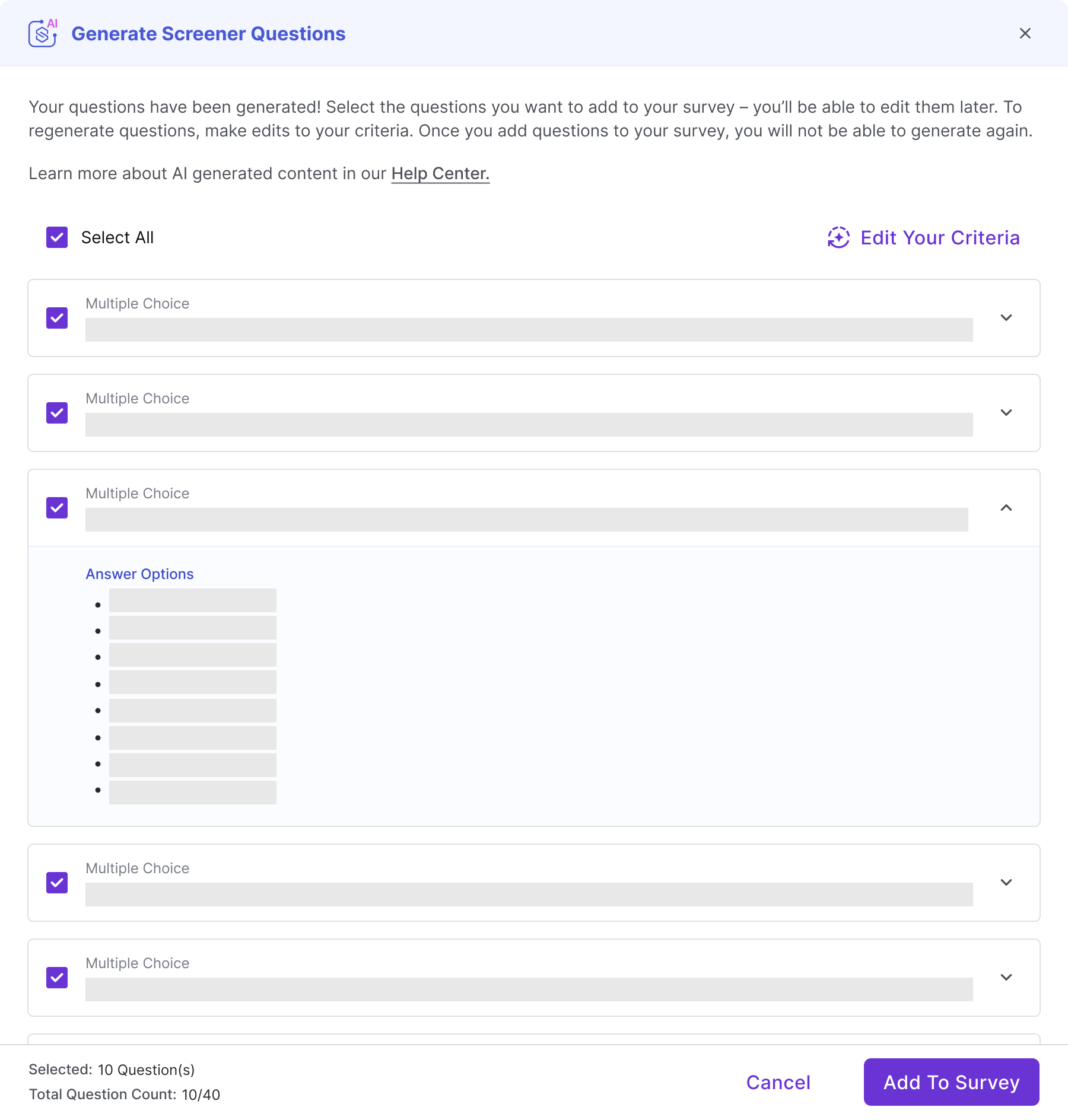Expand the fifth Multiple Choice question
This screenshot has width=1068, height=1120.
(x=1006, y=977)
